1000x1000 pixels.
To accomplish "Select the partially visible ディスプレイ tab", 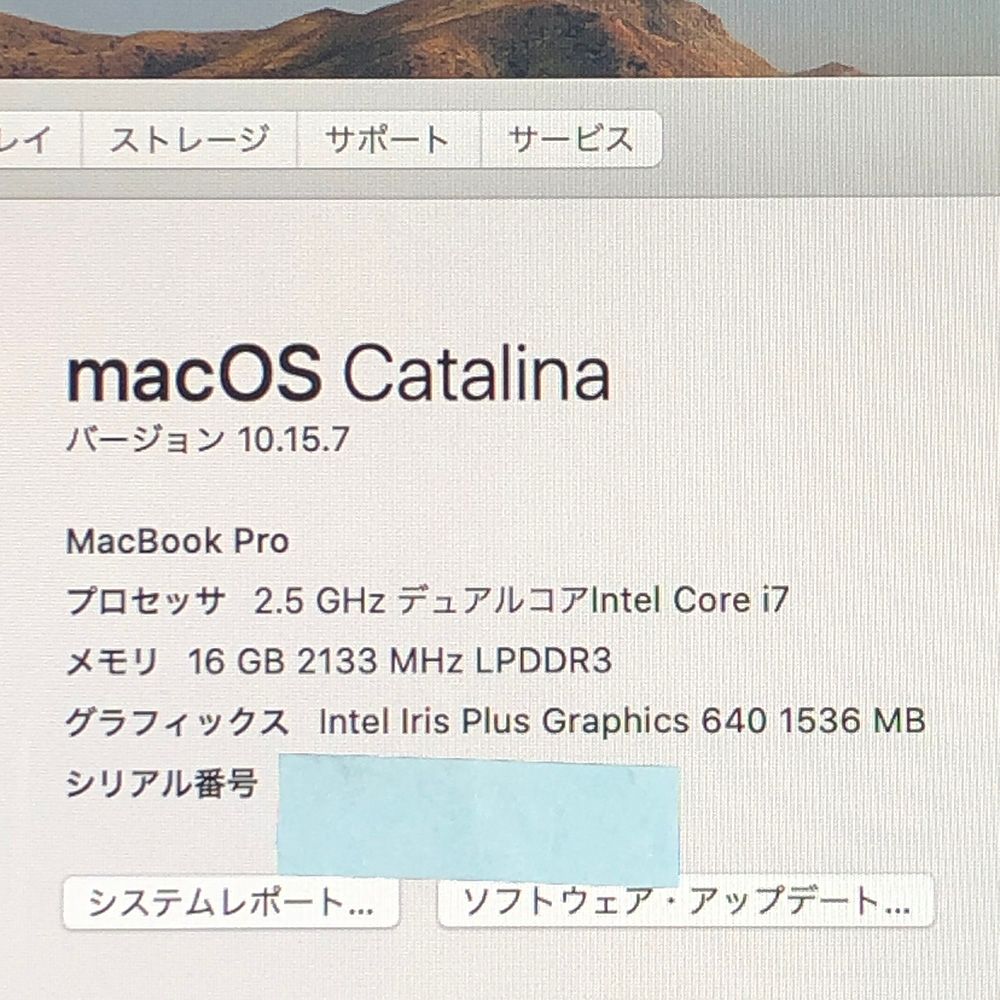I will [40, 139].
